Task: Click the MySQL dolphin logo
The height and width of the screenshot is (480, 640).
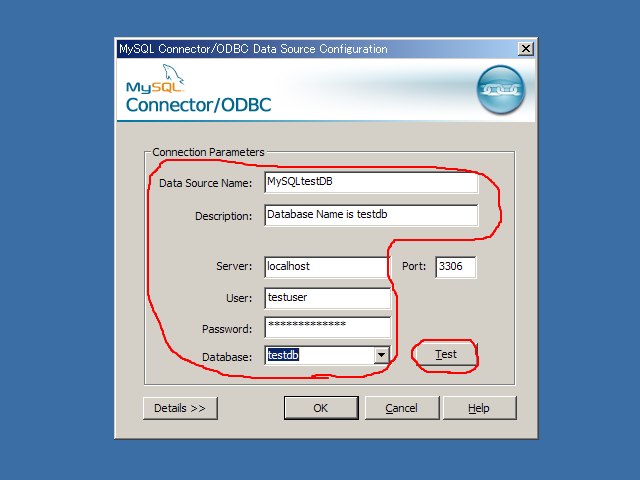Action: pyautogui.click(x=156, y=78)
